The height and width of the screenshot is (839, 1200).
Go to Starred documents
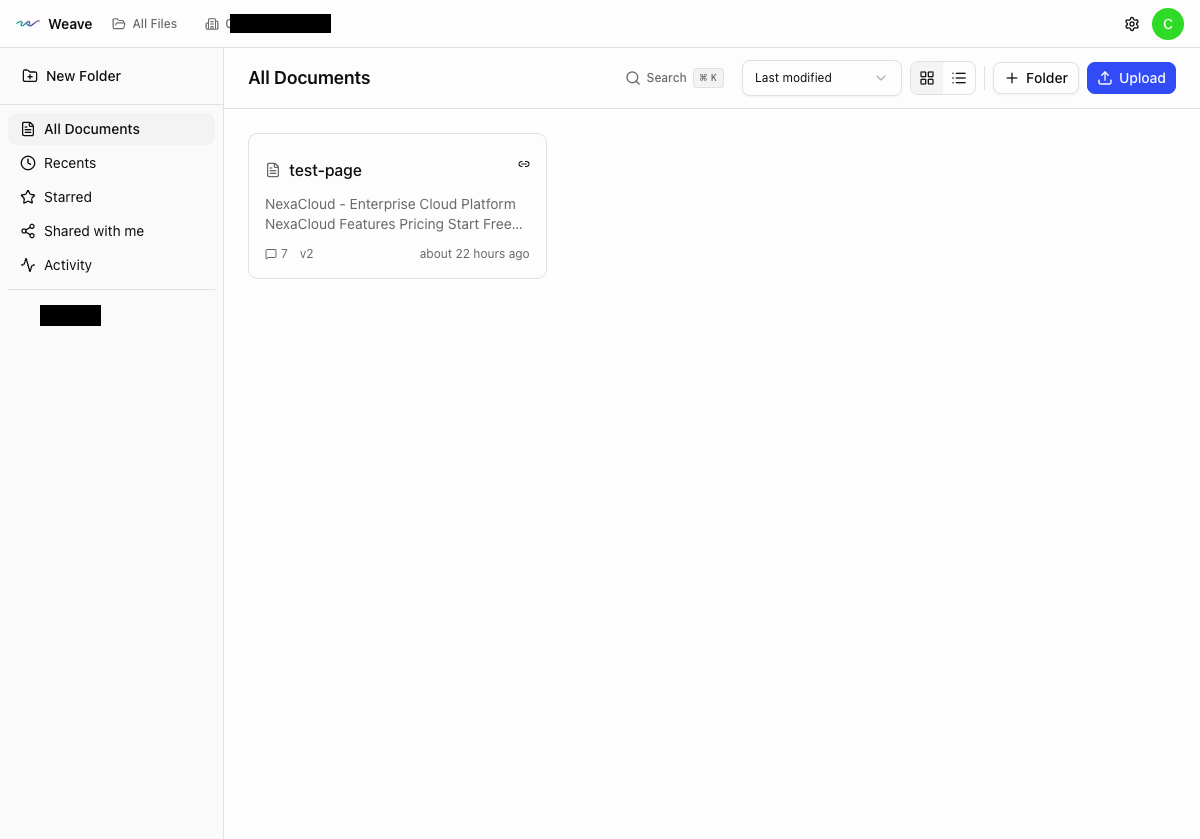pyautogui.click(x=68, y=197)
